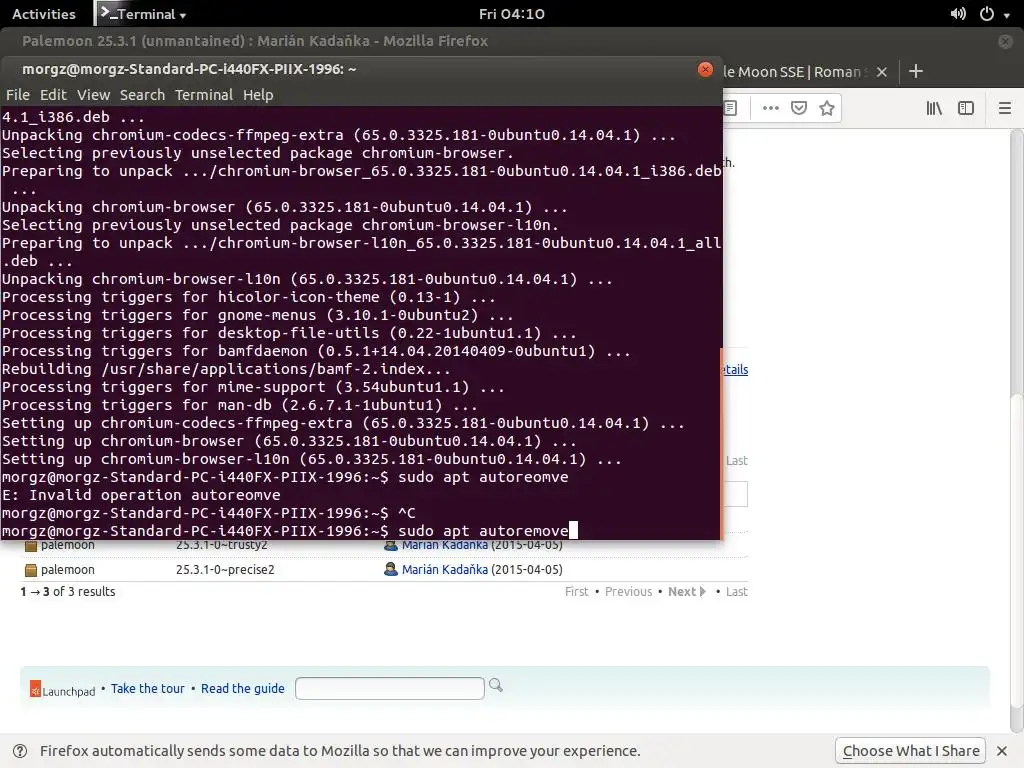Select the Pale Moon SSE tab
The height and width of the screenshot is (768, 1024).
[797, 72]
